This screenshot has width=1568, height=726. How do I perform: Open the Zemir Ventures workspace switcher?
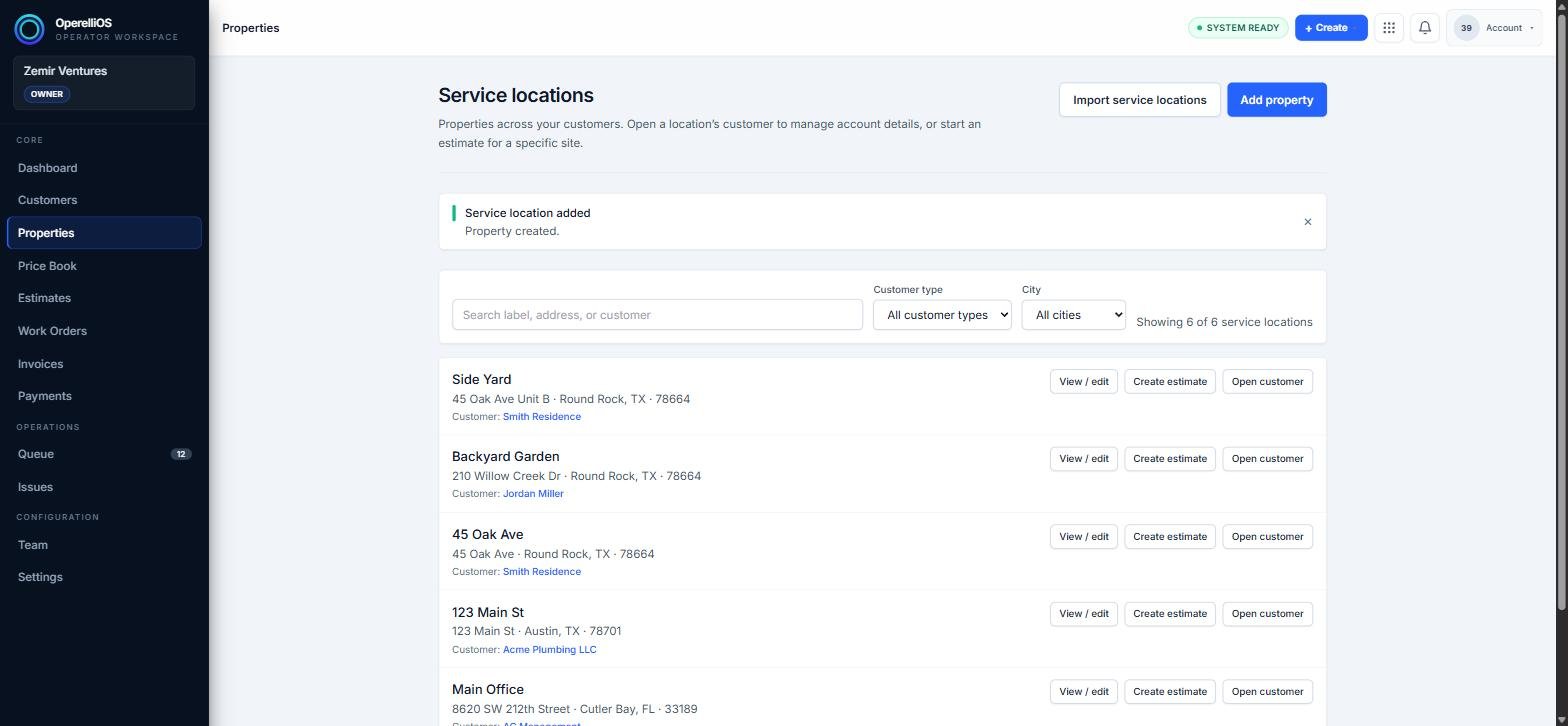point(104,82)
